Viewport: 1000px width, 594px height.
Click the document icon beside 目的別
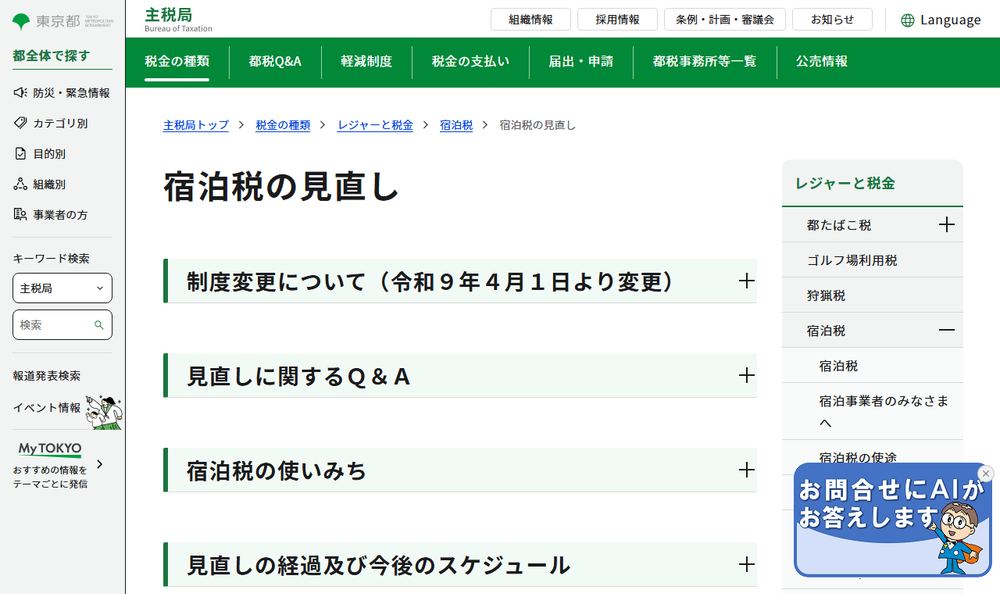20,153
